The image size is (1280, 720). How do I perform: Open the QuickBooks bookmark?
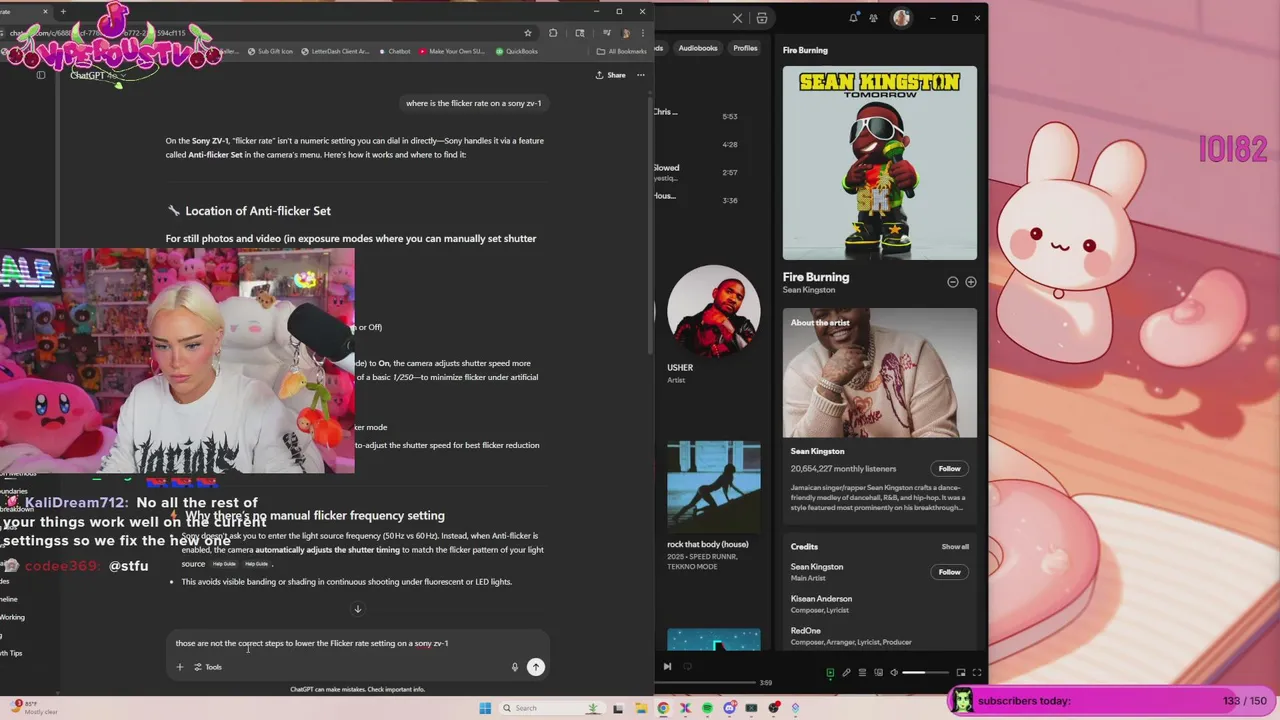pos(517,51)
